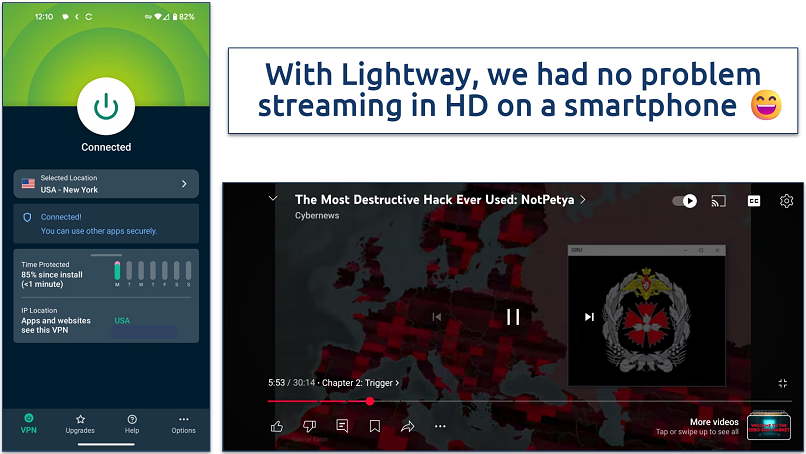Skip to the next video
This screenshot has width=806, height=454.
(x=589, y=317)
